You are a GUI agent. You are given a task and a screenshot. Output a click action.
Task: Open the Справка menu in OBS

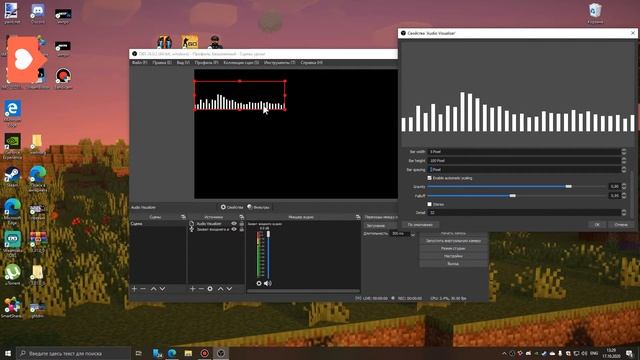point(312,63)
